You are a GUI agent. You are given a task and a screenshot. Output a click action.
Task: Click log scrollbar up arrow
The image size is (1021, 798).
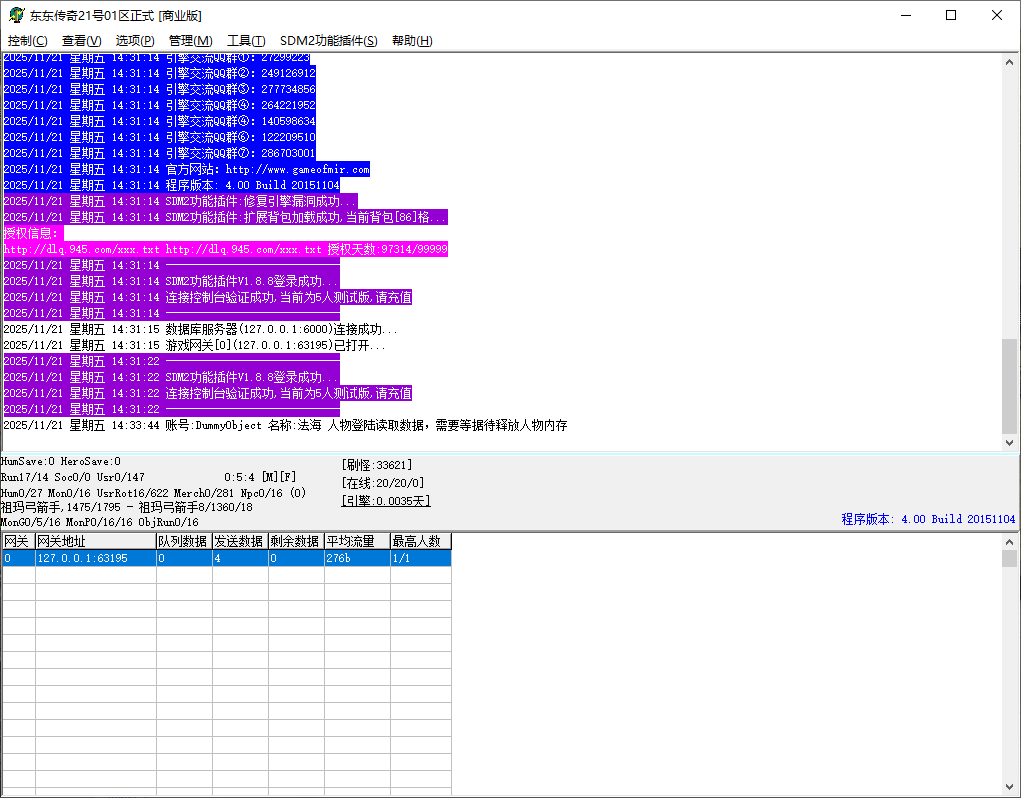(x=1010, y=62)
